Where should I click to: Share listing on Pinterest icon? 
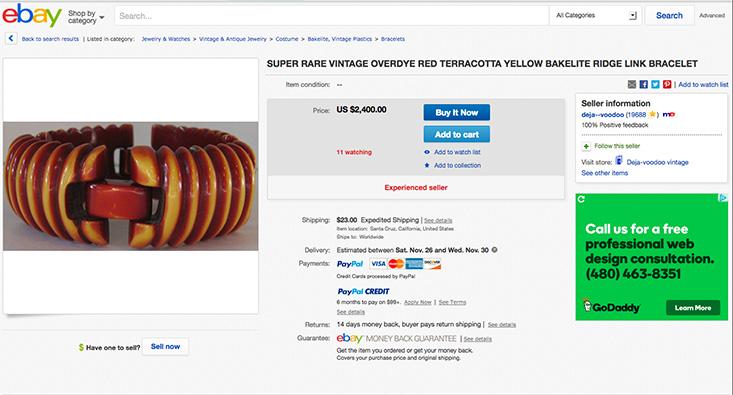point(667,85)
